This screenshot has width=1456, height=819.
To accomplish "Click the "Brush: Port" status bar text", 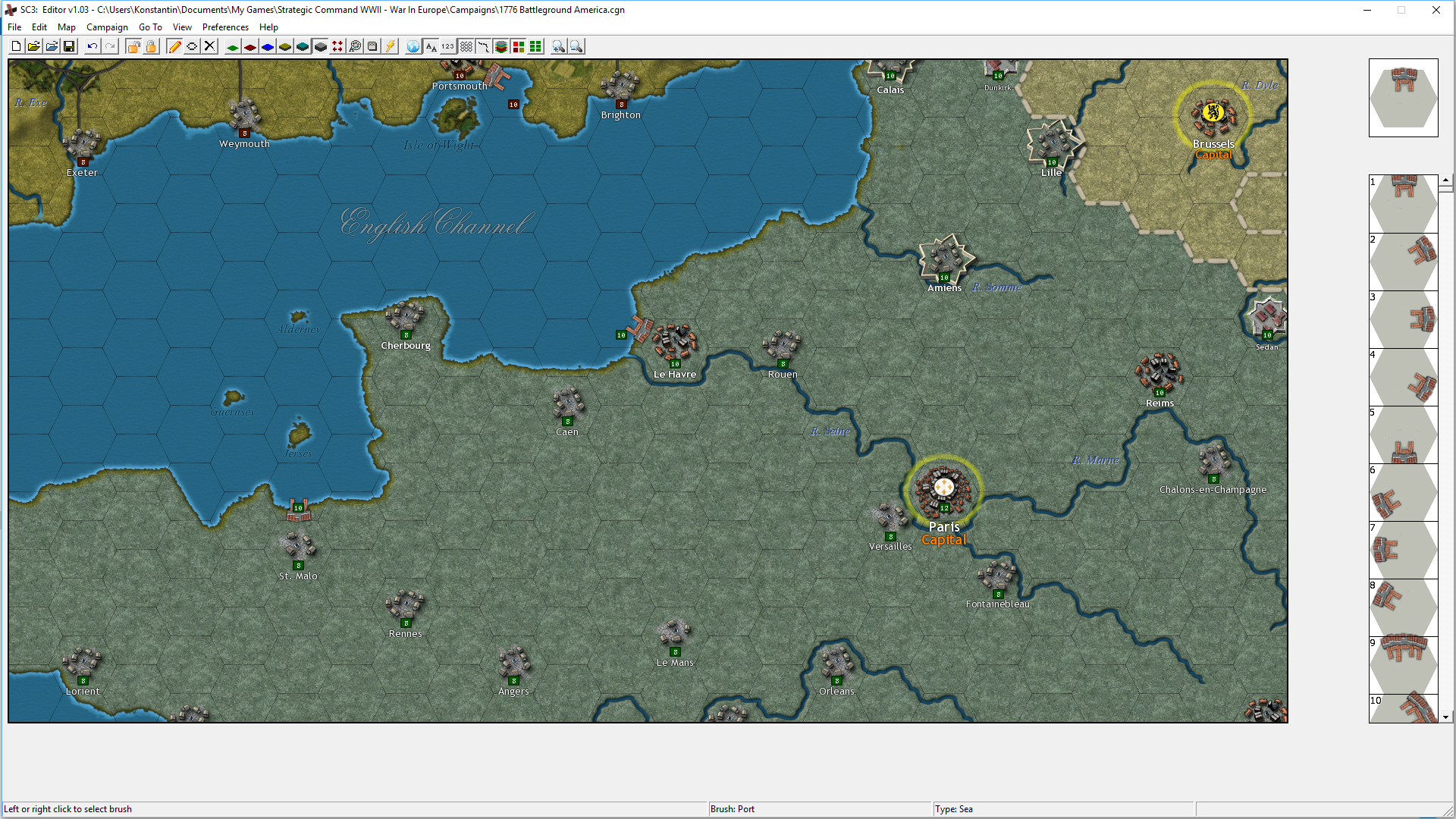I will [x=733, y=809].
